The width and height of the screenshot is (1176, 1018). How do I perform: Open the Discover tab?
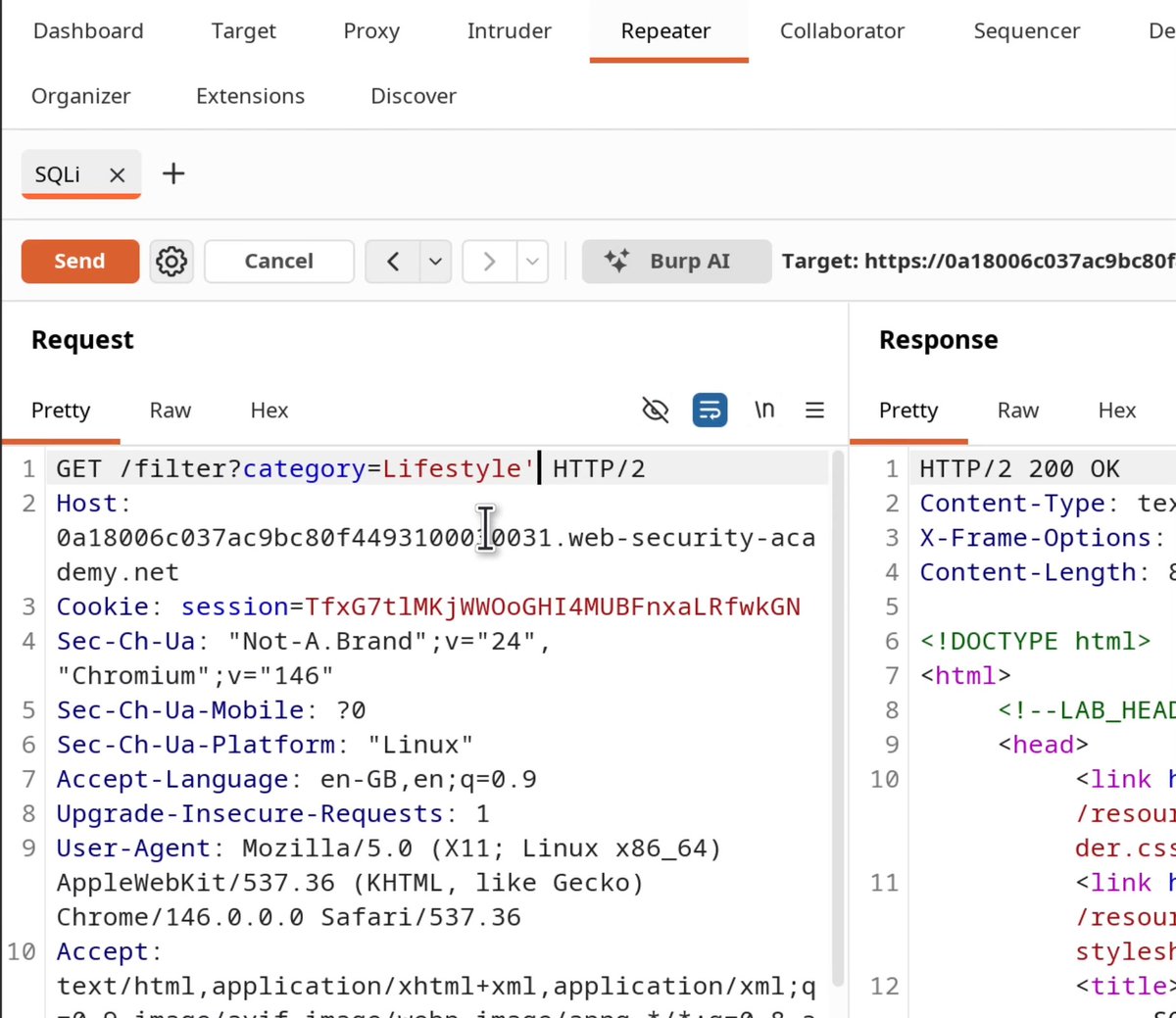(414, 96)
